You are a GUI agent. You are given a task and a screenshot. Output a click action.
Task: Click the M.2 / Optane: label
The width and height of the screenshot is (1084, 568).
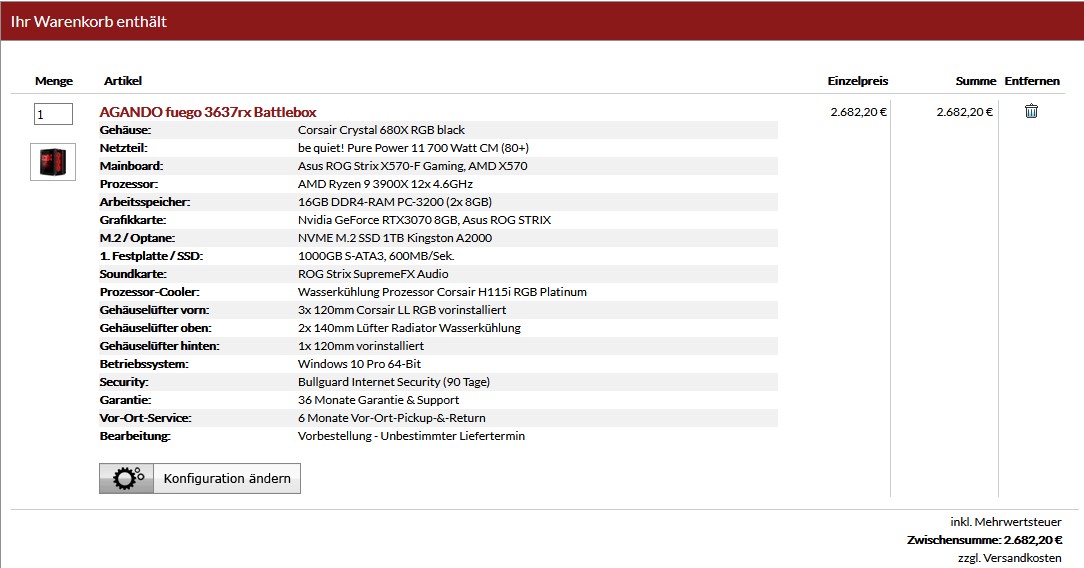[x=138, y=238]
